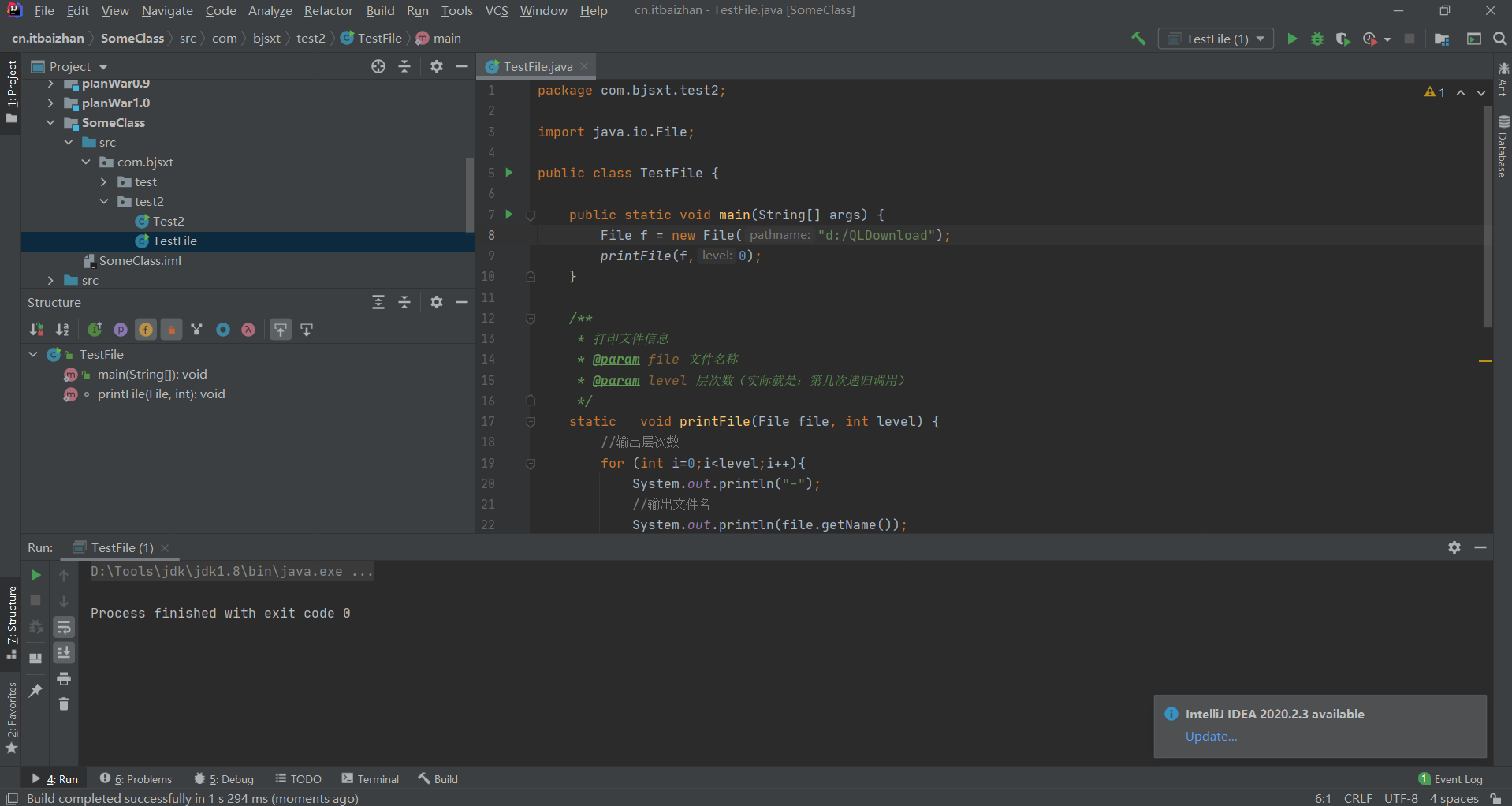The height and width of the screenshot is (806, 1512).
Task: Toggle Show Inherited in Structure toolbar
Action: [196, 330]
